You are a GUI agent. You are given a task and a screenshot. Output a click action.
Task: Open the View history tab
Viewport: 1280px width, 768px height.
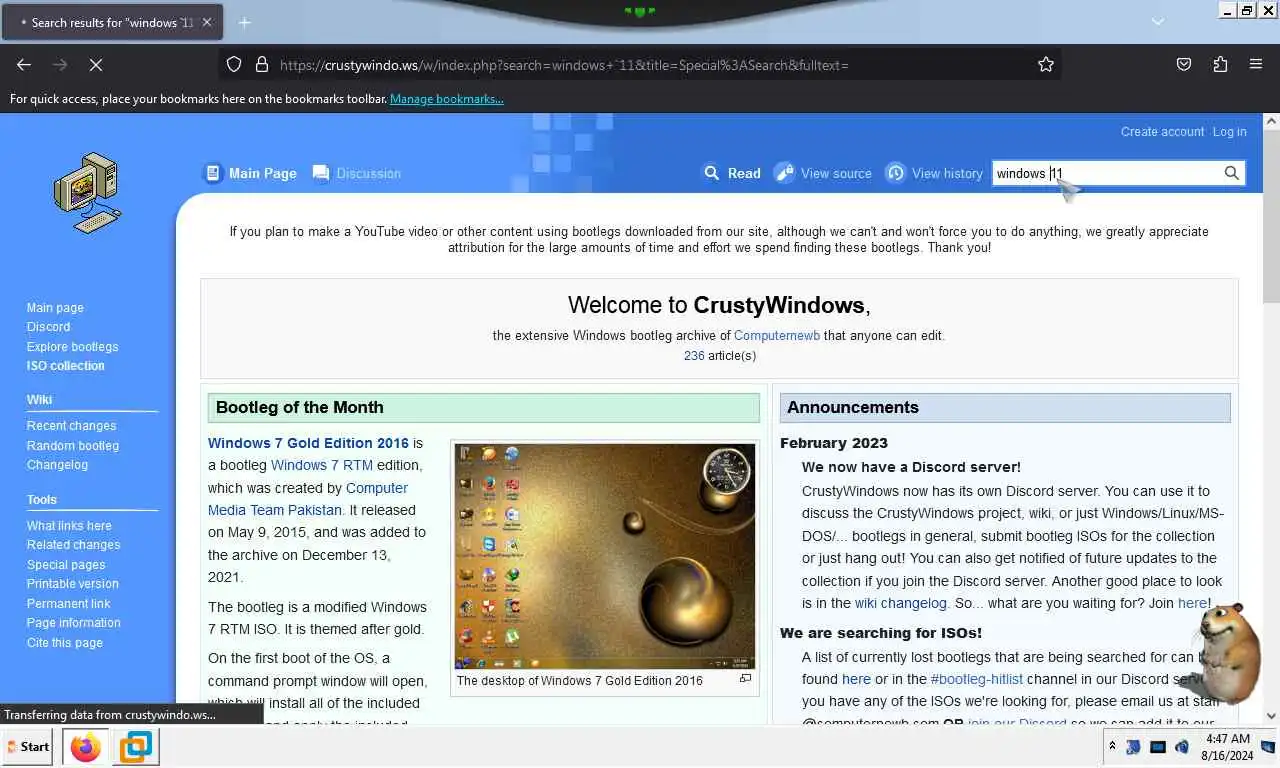pyautogui.click(x=934, y=173)
